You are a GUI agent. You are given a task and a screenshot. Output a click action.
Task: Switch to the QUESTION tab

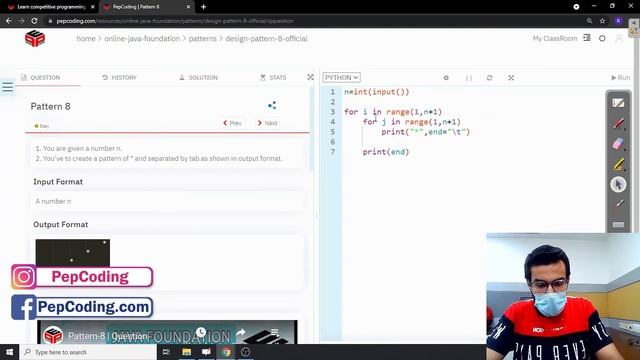[x=40, y=78]
